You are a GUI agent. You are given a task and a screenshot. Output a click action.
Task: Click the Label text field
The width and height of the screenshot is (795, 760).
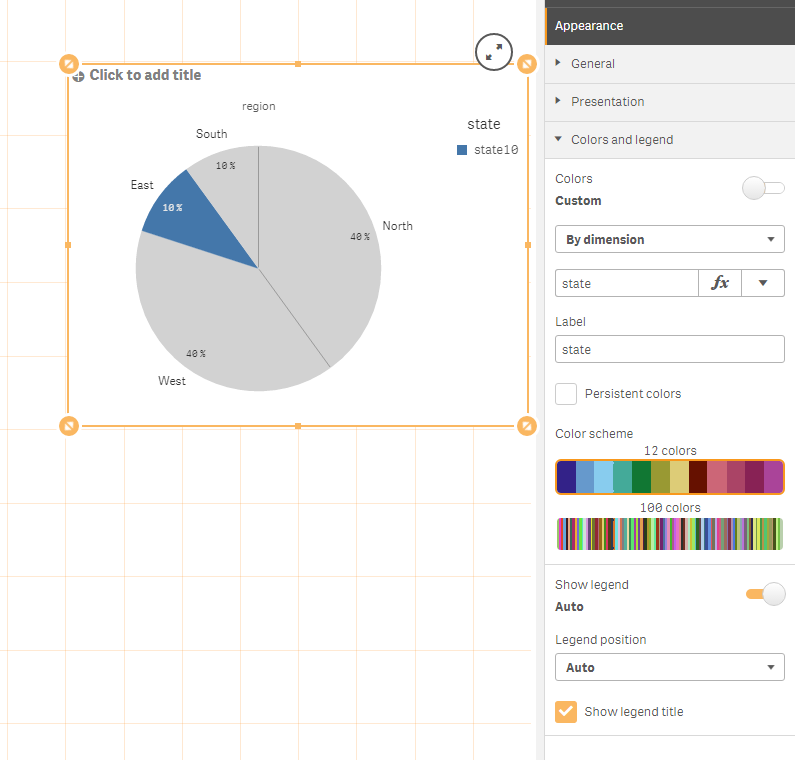pyautogui.click(x=669, y=349)
